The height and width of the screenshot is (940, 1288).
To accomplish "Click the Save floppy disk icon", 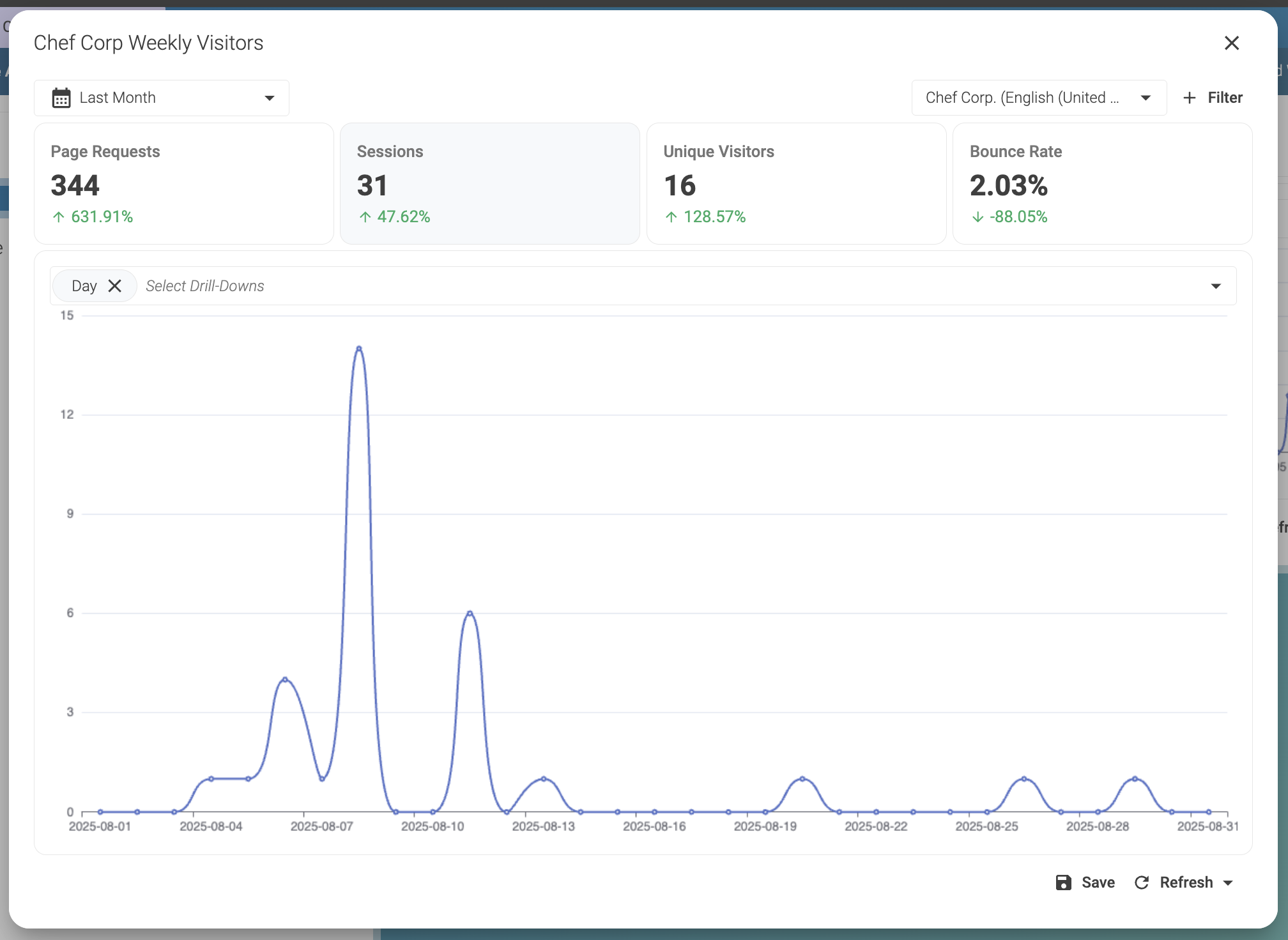I will click(x=1063, y=883).
